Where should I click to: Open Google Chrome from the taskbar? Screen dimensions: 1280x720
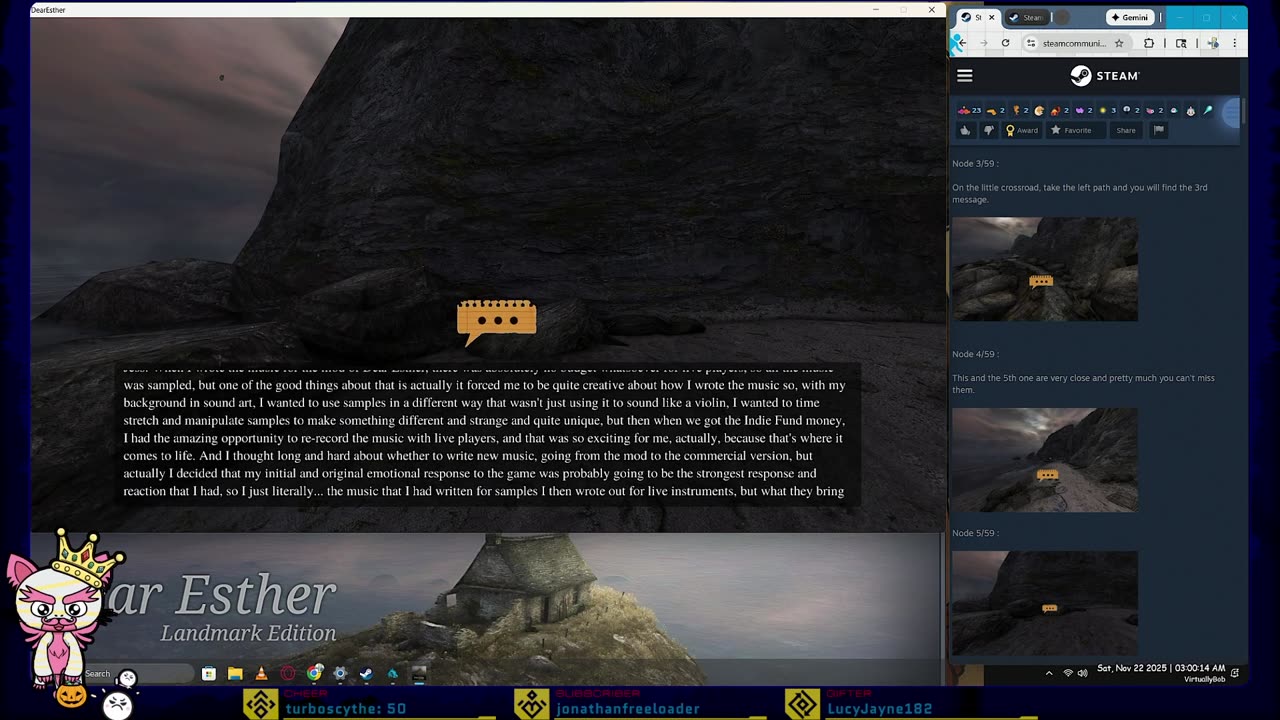click(314, 674)
